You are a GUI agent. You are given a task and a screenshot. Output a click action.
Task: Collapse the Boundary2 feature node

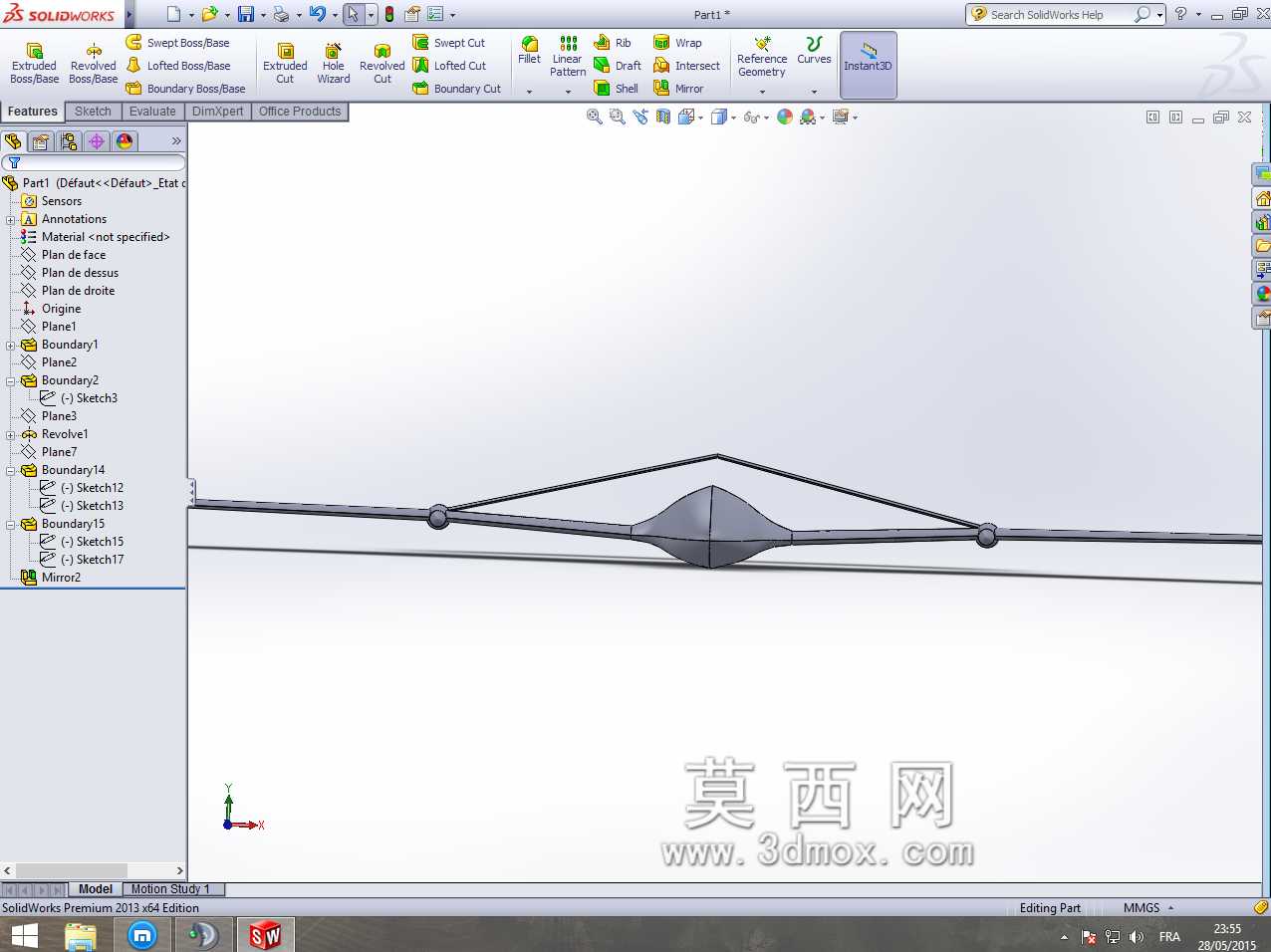tap(11, 381)
